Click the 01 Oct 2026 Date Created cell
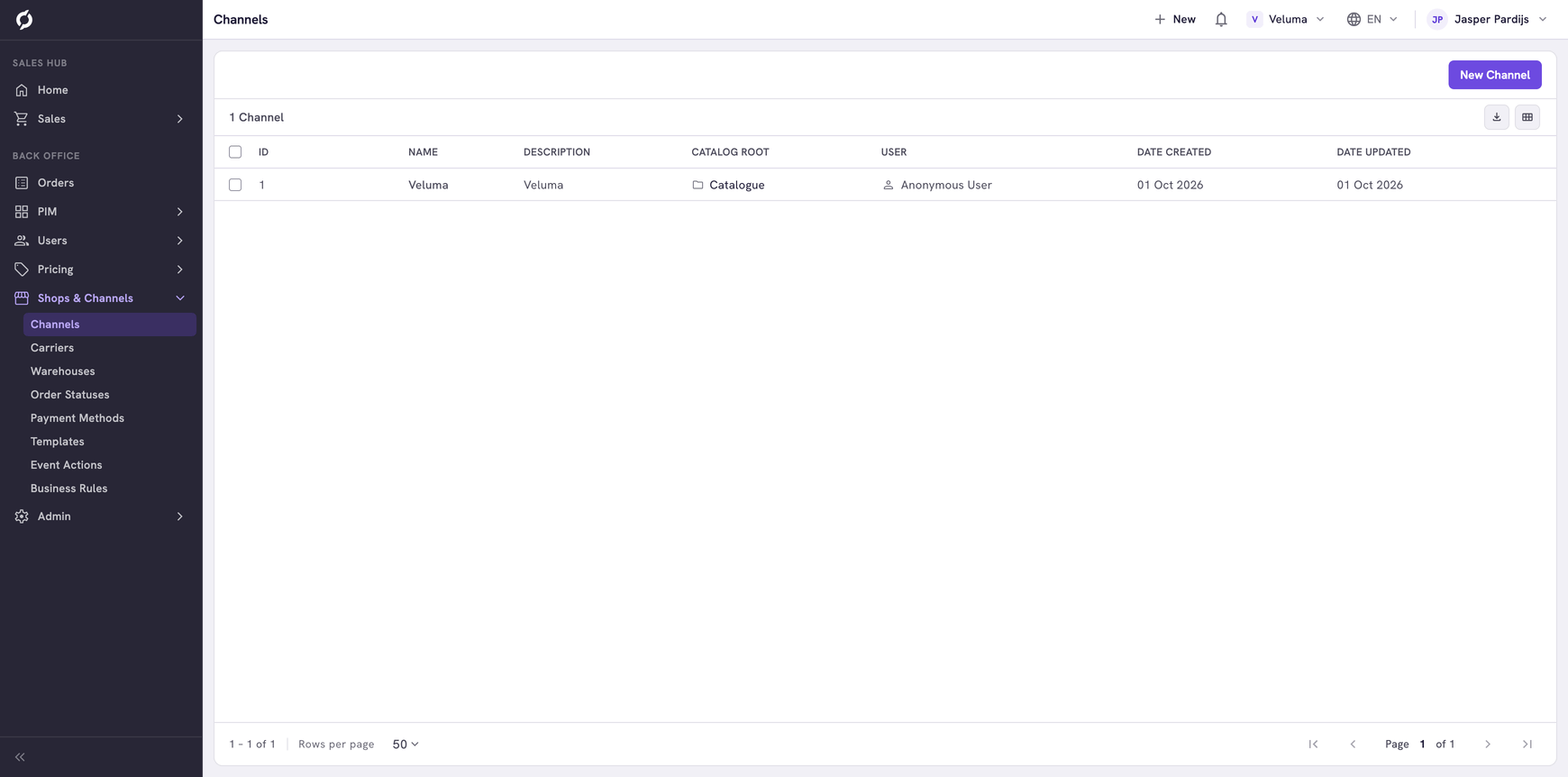Image resolution: width=1568 pixels, height=777 pixels. (1170, 185)
